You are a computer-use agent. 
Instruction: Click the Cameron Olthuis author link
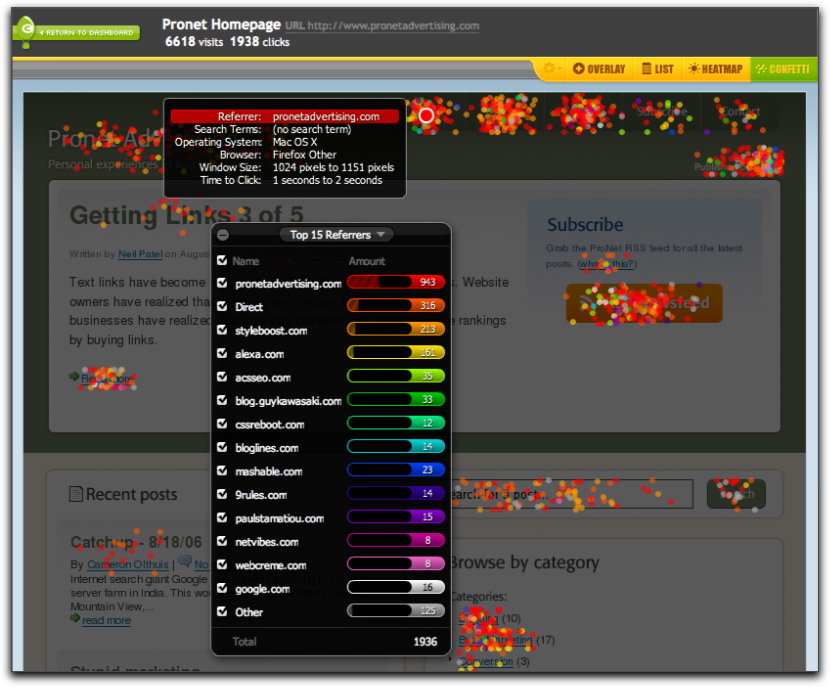[128, 565]
